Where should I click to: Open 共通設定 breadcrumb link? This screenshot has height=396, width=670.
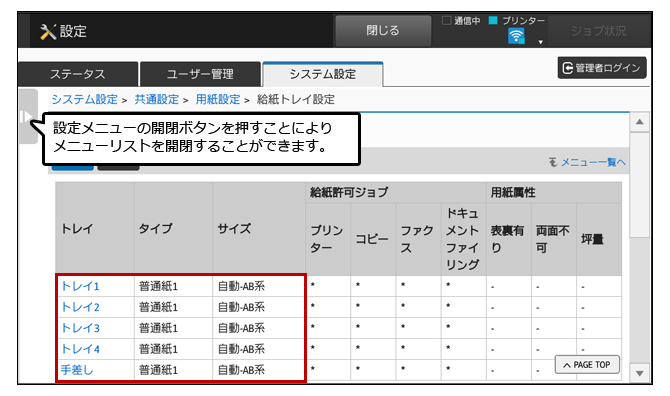(x=157, y=100)
